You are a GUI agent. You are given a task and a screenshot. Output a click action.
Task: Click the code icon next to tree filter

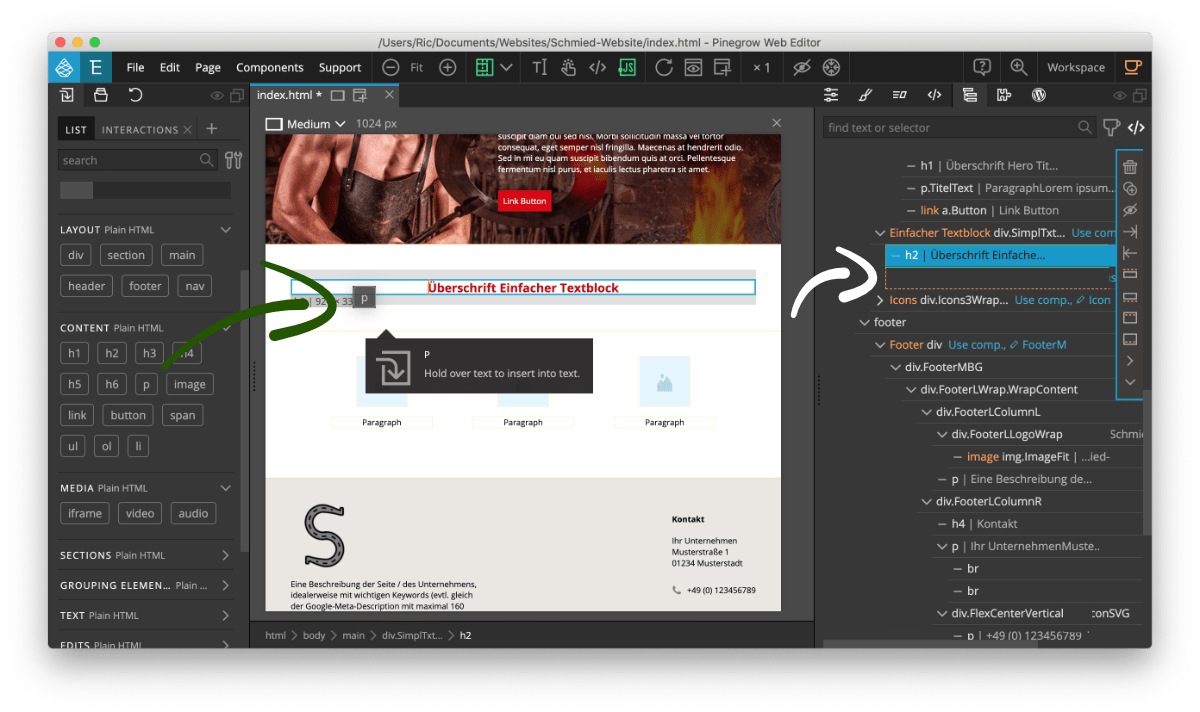(x=1136, y=127)
